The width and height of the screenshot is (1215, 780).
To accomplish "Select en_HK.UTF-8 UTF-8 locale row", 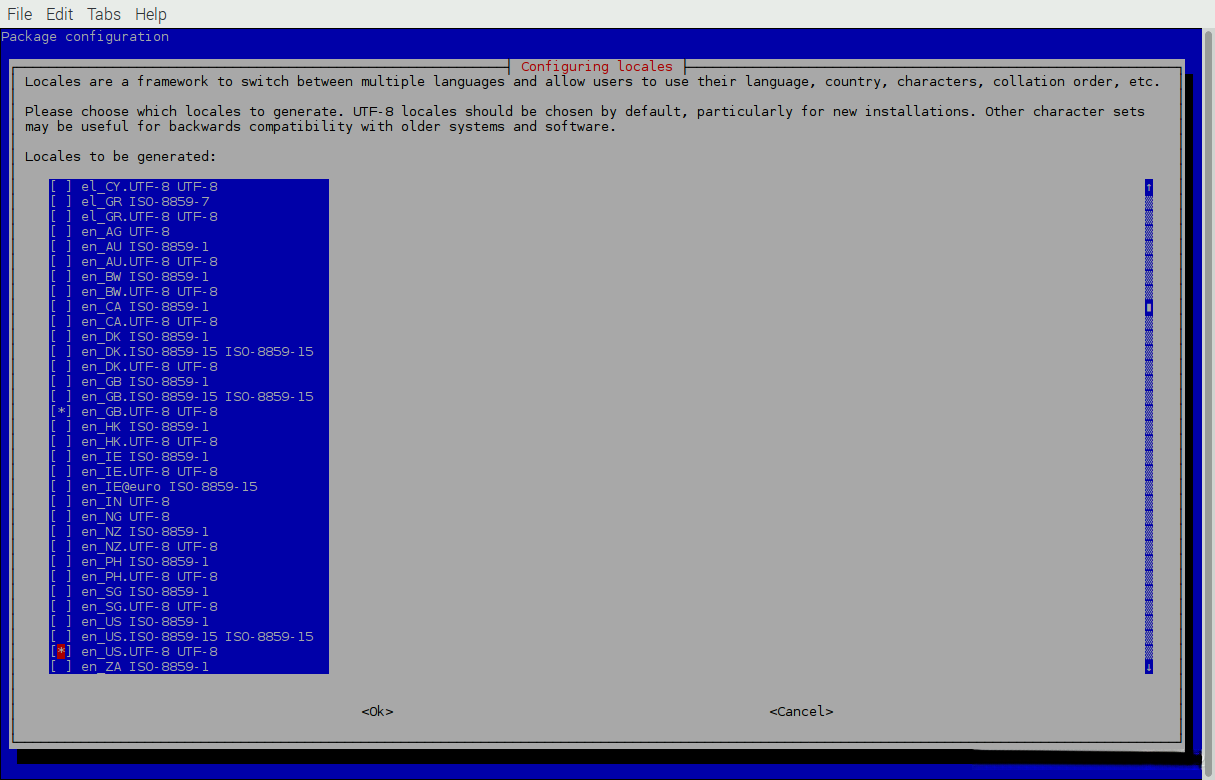I will click(x=189, y=442).
